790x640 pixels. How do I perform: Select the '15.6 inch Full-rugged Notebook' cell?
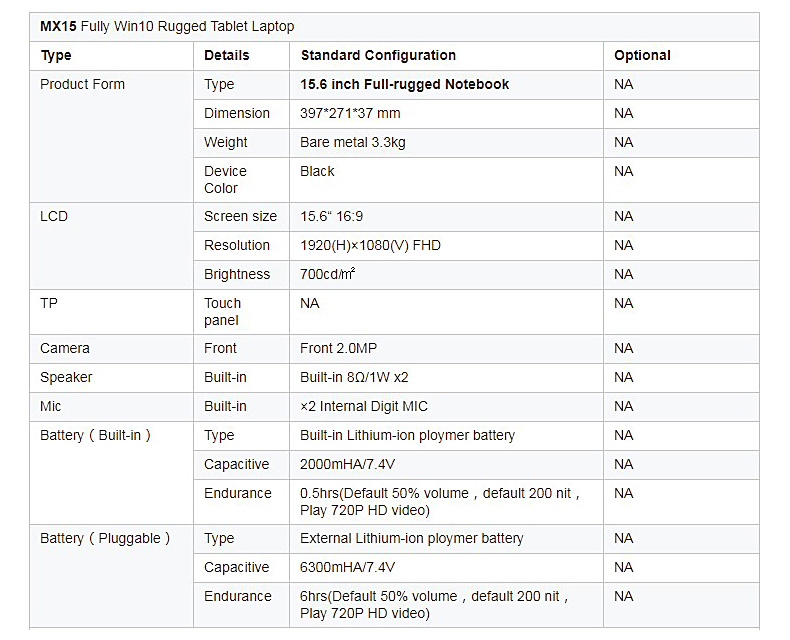(x=404, y=85)
